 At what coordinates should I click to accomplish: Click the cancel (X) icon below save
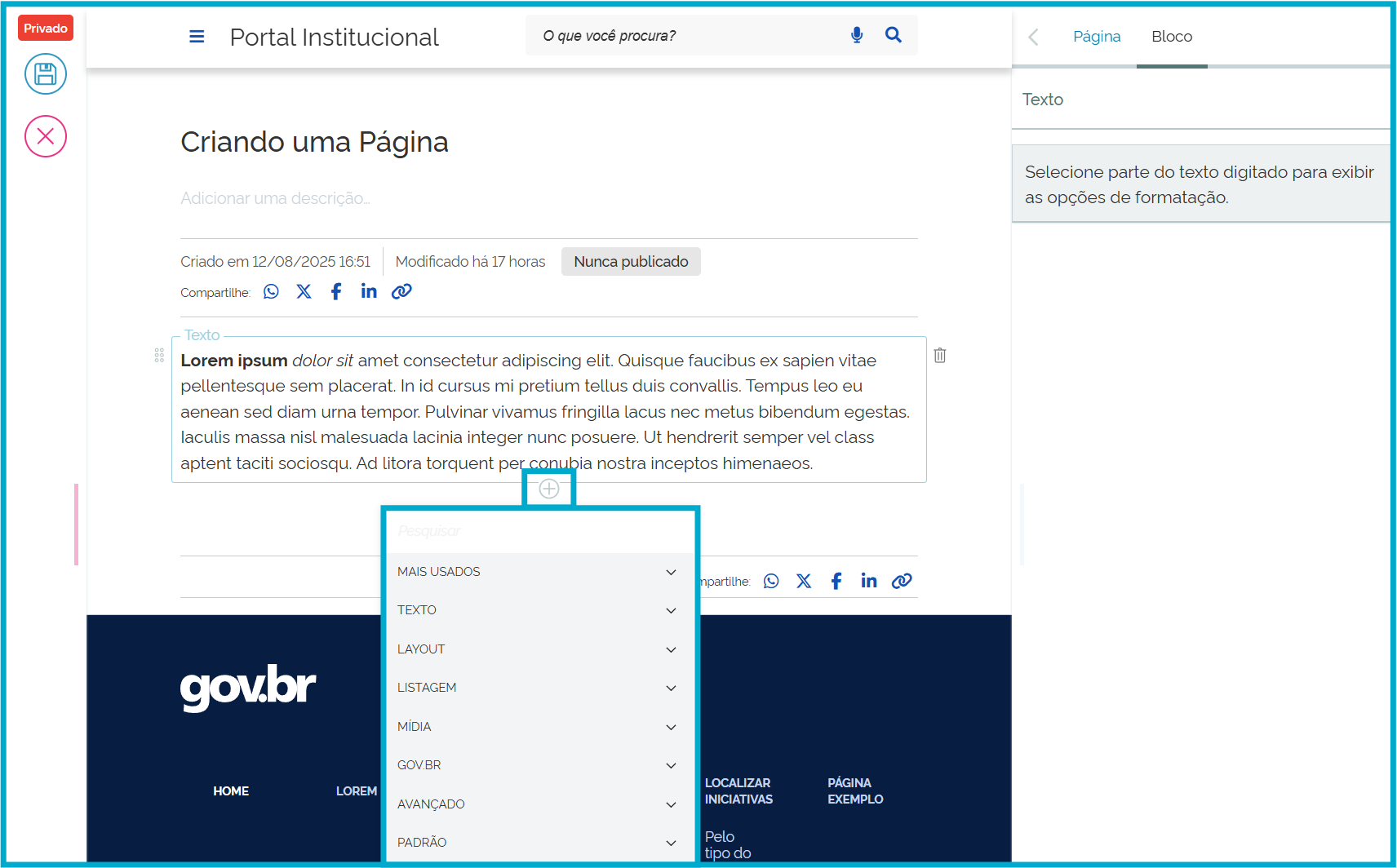[45, 136]
